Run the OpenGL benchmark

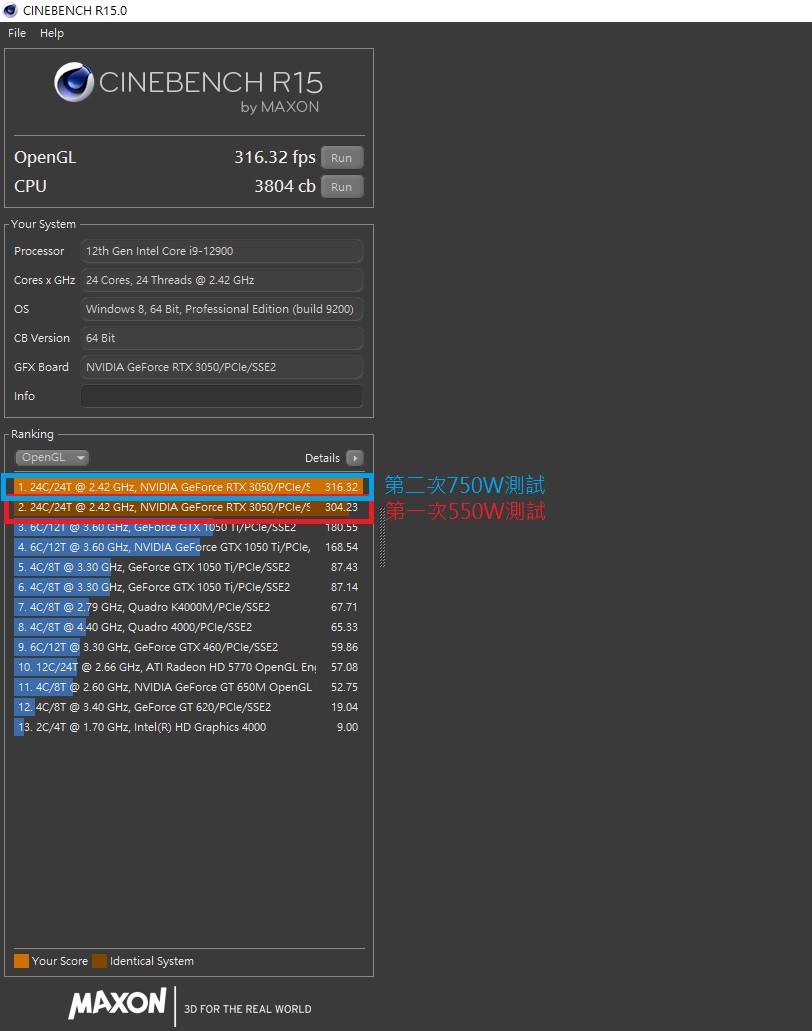(x=342, y=158)
